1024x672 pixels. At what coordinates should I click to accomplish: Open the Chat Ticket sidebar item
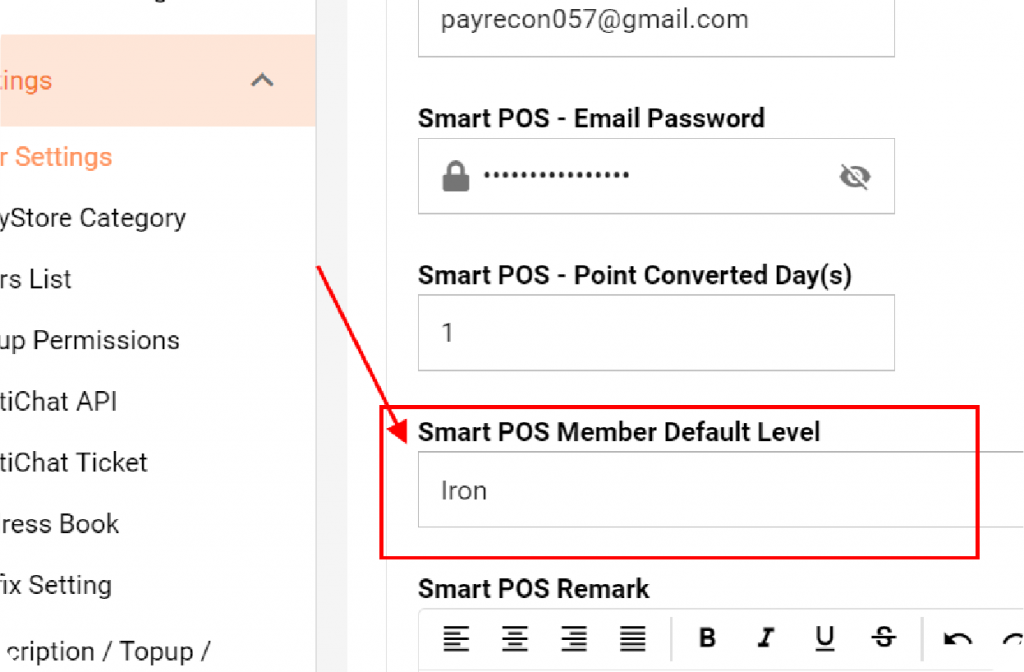click(x=74, y=463)
